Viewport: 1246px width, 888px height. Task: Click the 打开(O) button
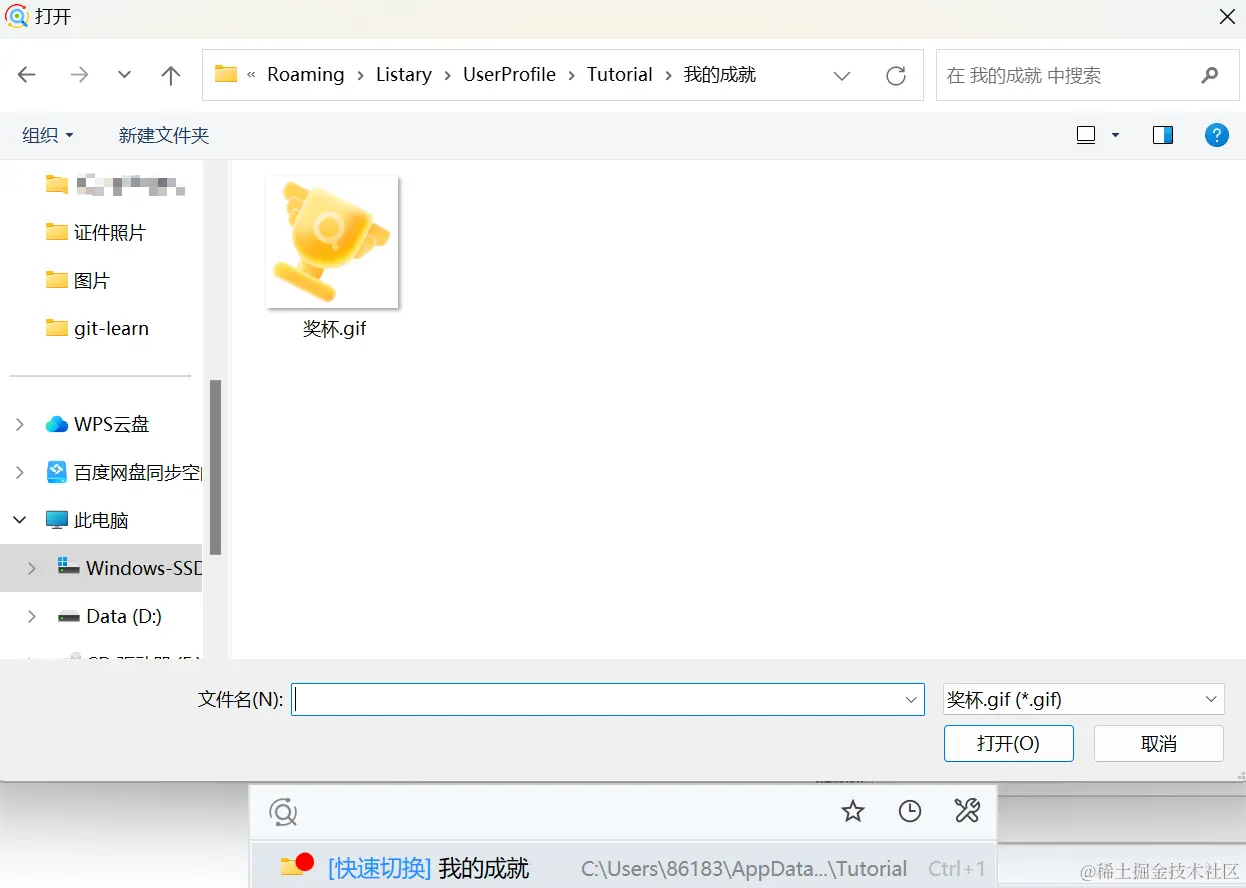point(1008,743)
